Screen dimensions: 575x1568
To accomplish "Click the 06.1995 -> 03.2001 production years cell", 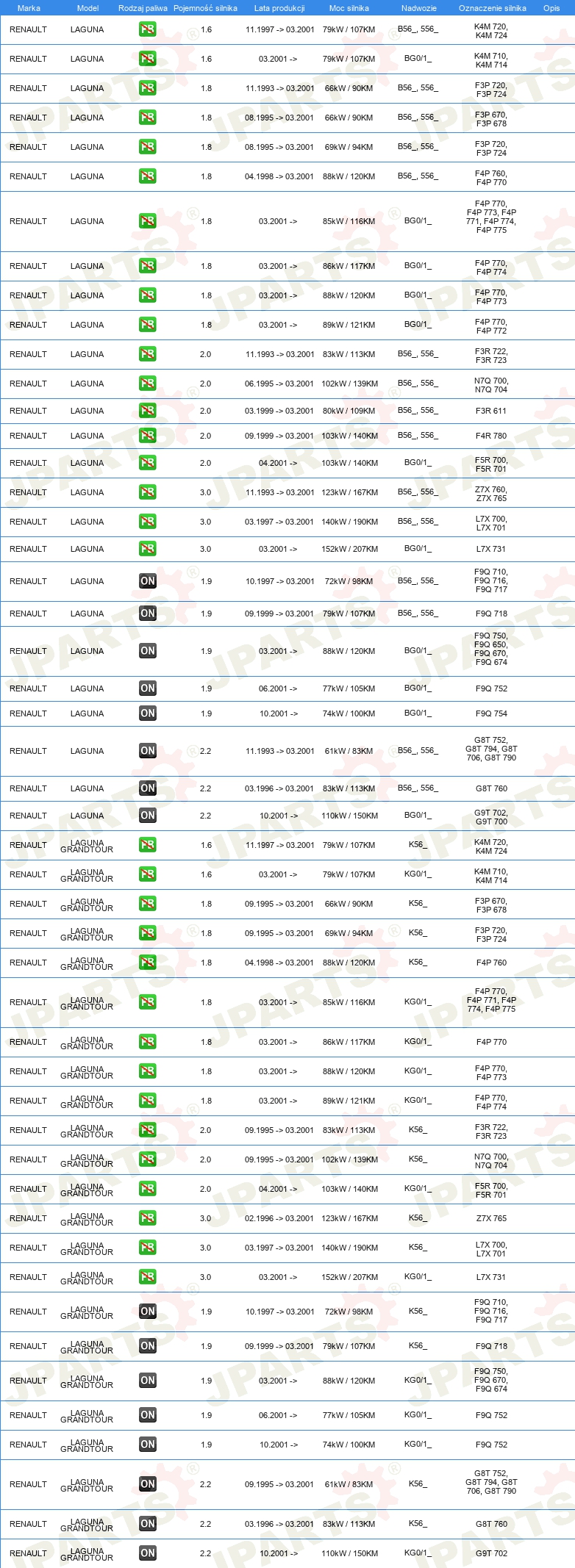I will 279,384.
